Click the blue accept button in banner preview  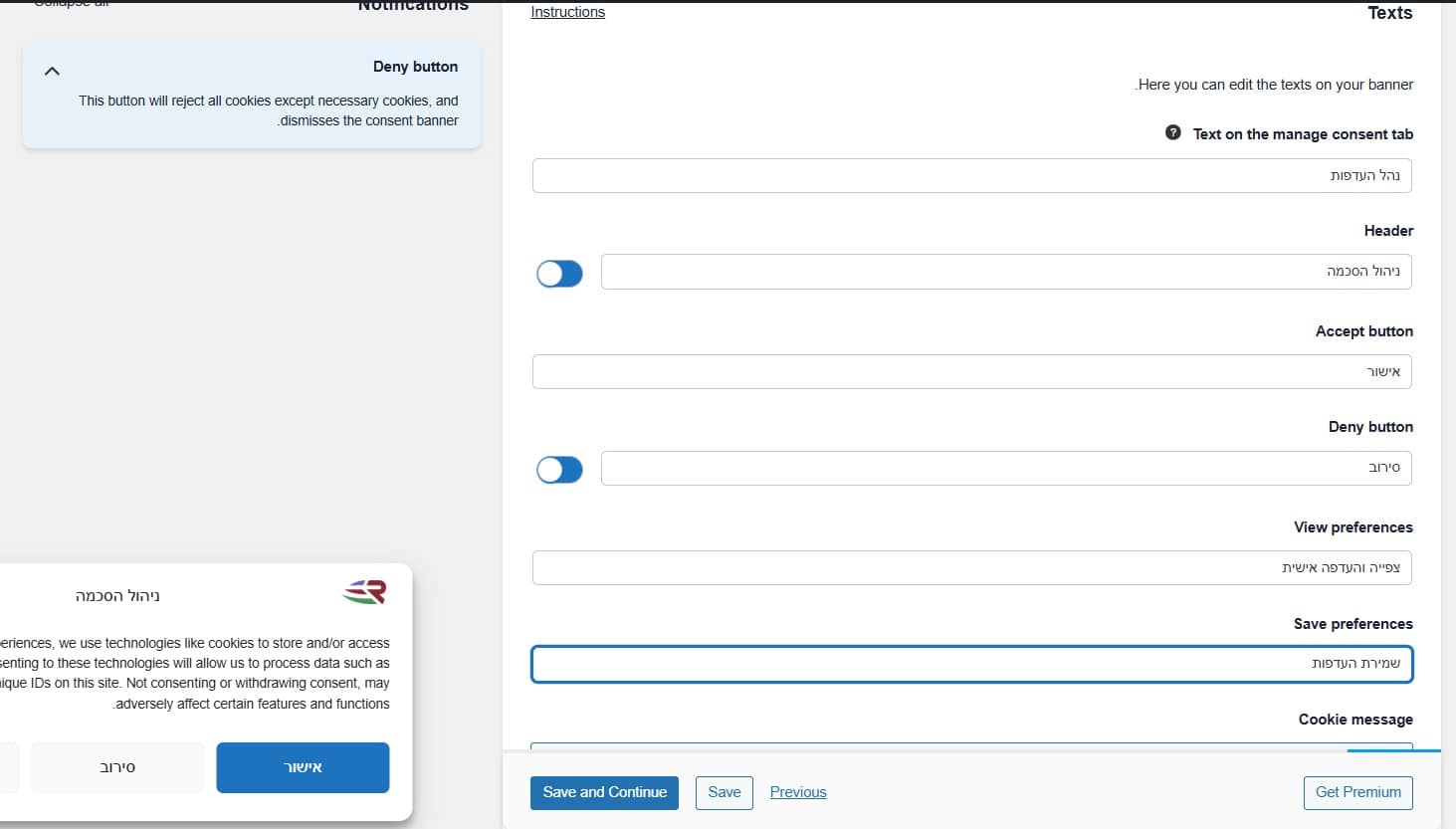303,767
